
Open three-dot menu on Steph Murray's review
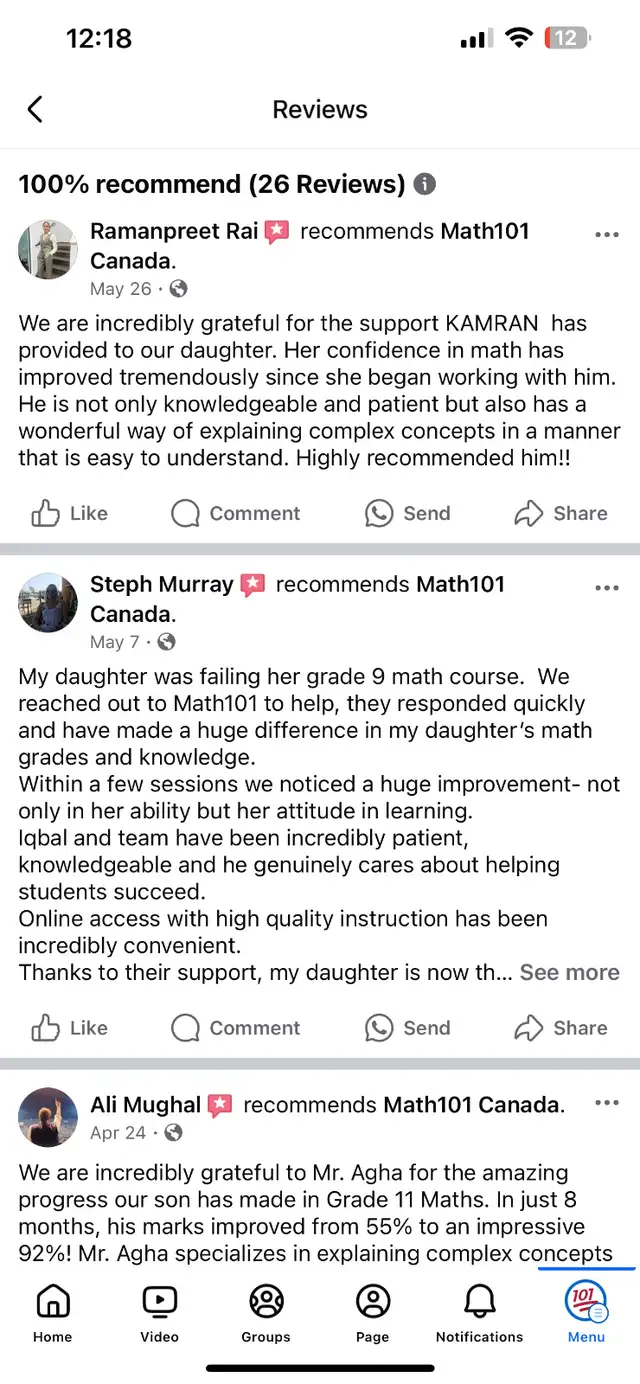pos(607,588)
